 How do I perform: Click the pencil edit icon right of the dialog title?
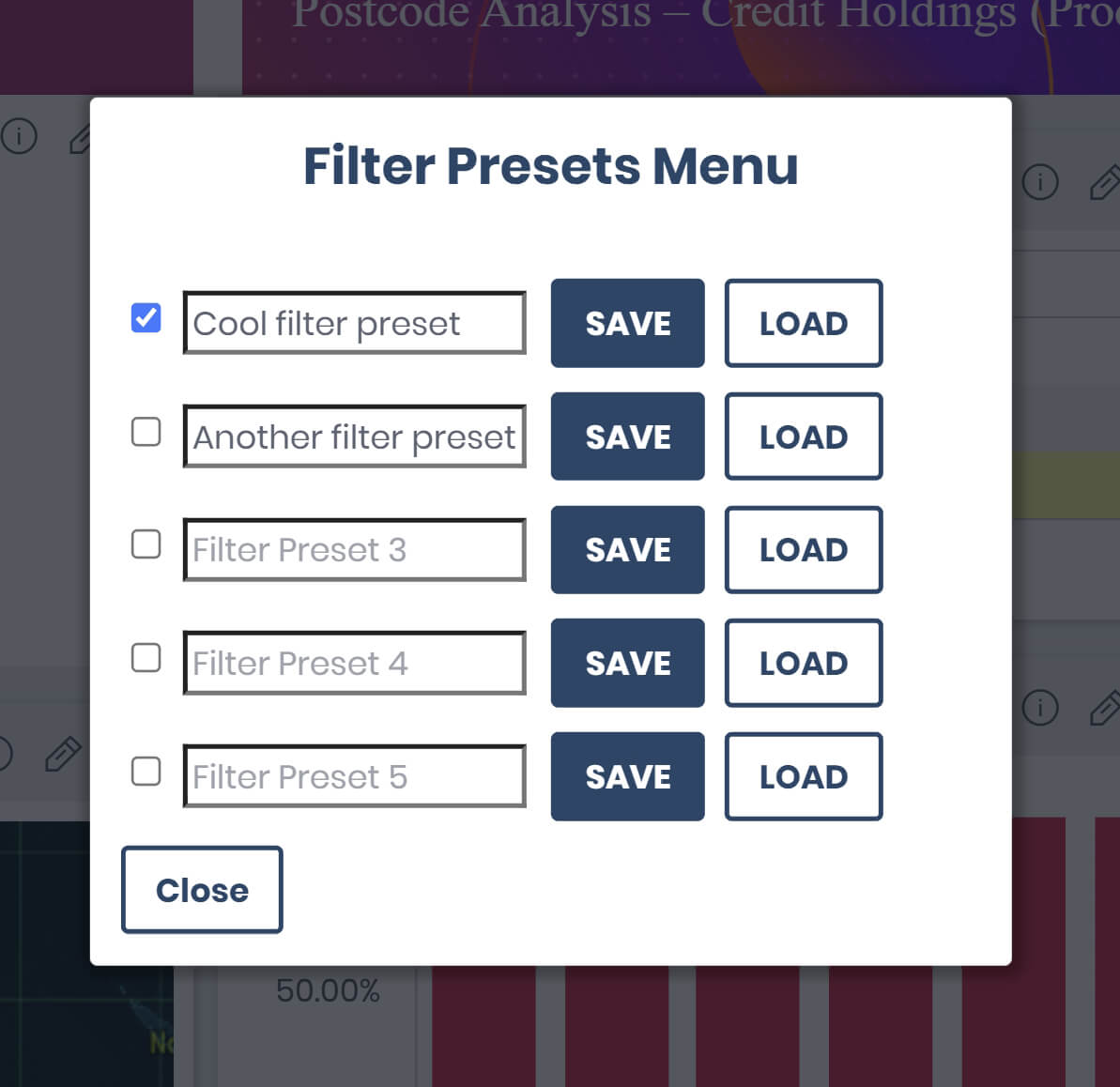click(x=1104, y=181)
